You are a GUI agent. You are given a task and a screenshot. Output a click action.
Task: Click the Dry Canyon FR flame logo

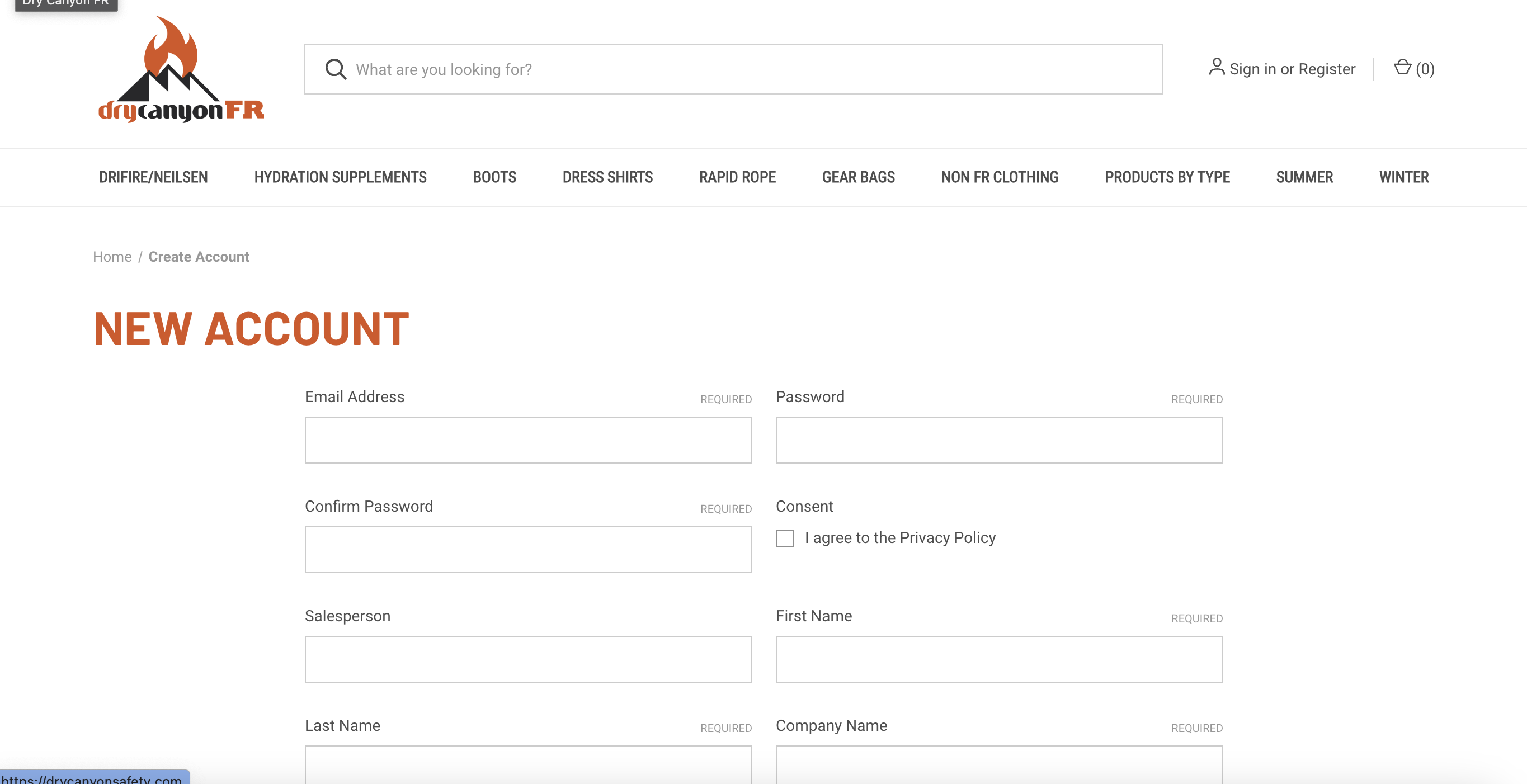(x=181, y=69)
